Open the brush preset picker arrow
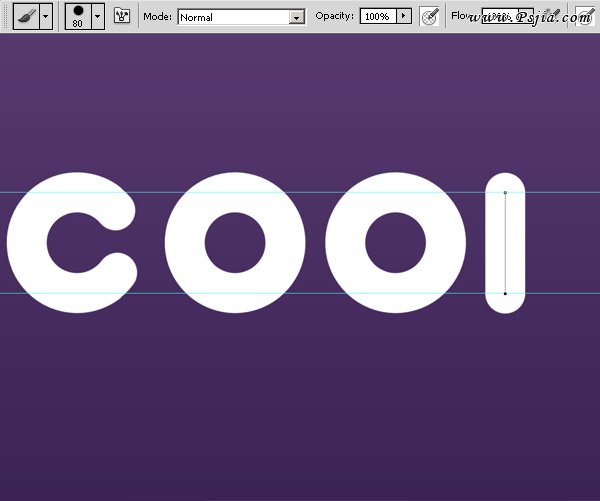Viewport: 600px width, 501px height. click(98, 16)
